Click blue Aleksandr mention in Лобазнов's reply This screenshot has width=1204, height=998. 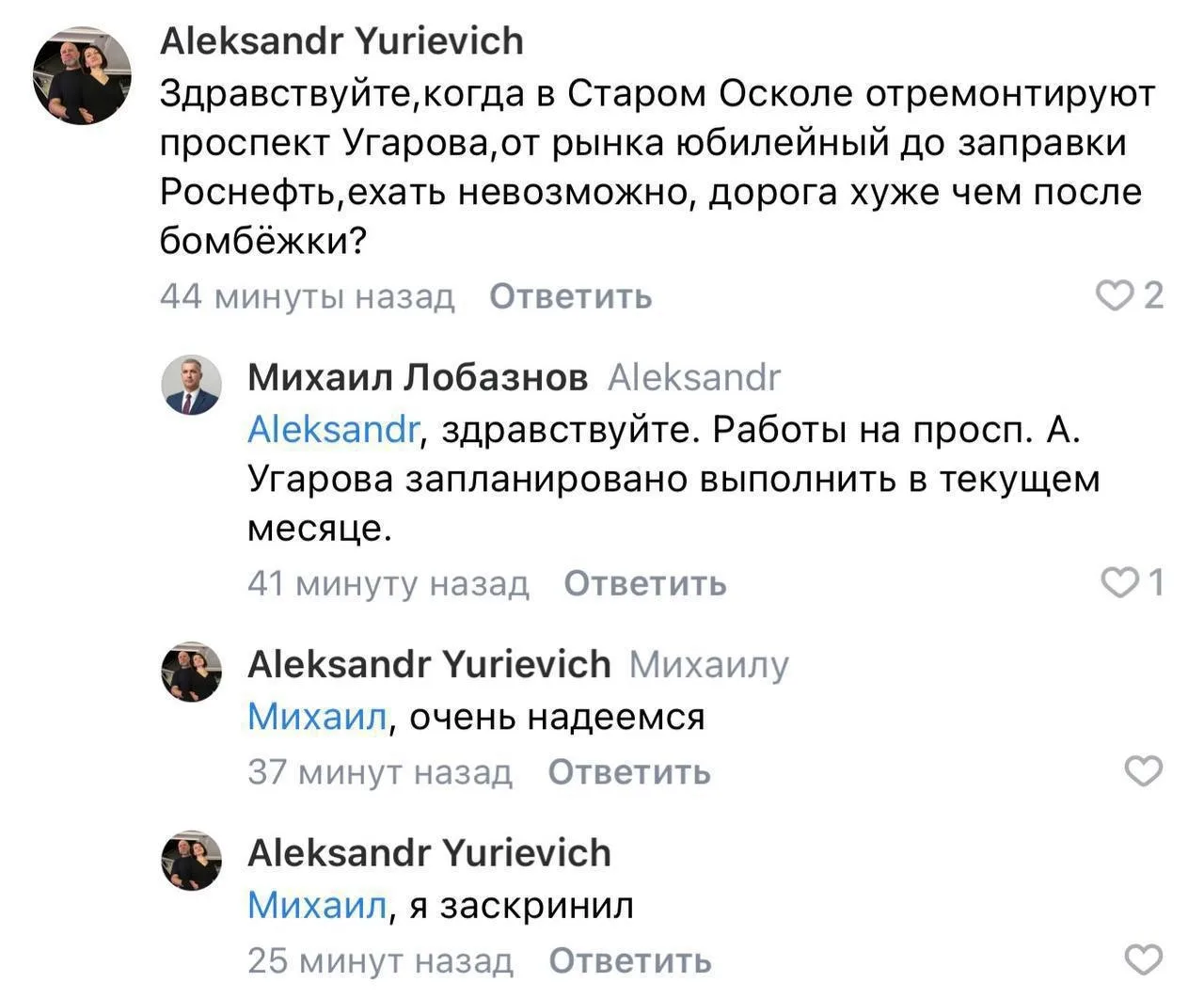(x=333, y=430)
